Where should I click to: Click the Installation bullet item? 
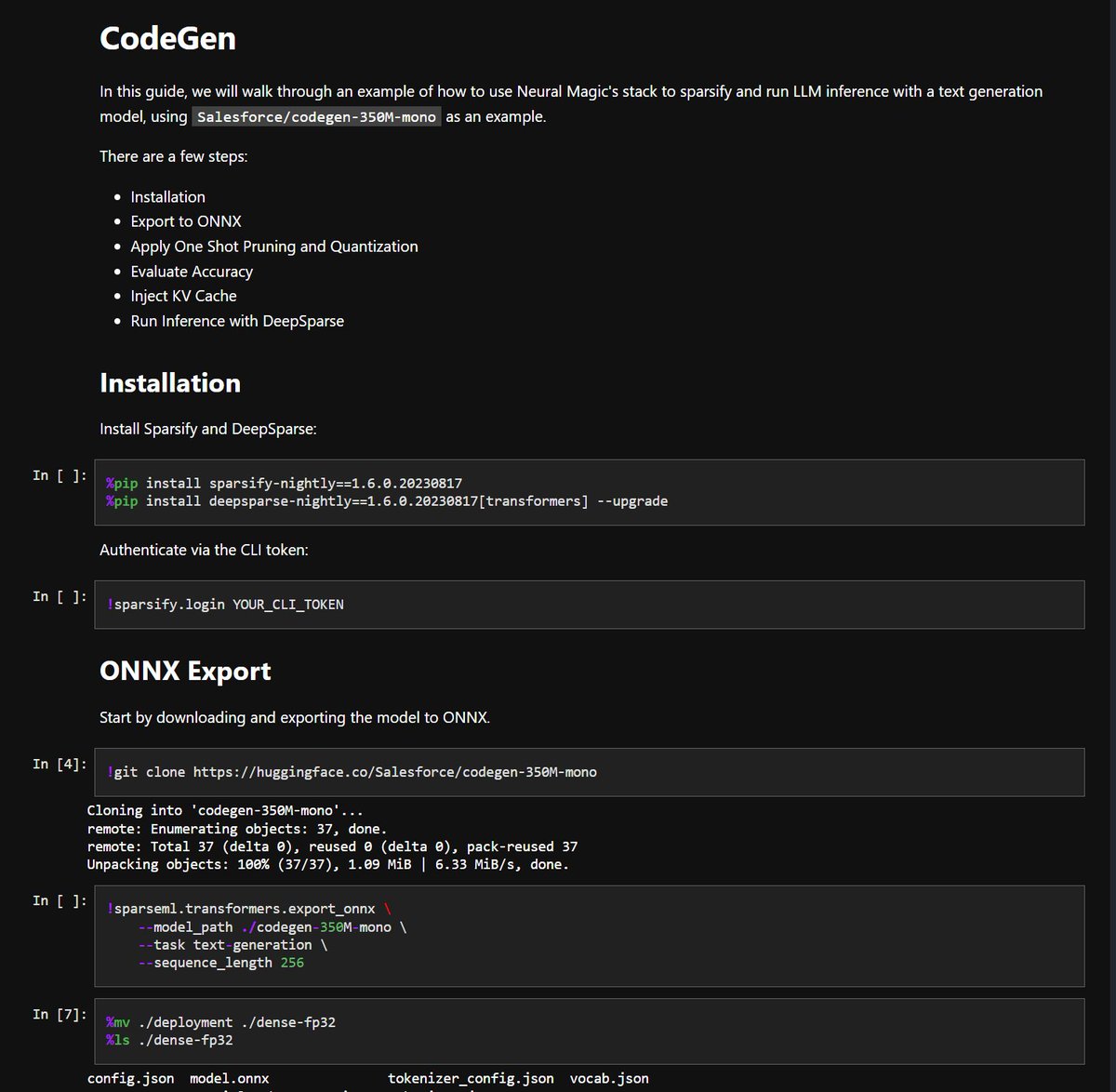[167, 196]
